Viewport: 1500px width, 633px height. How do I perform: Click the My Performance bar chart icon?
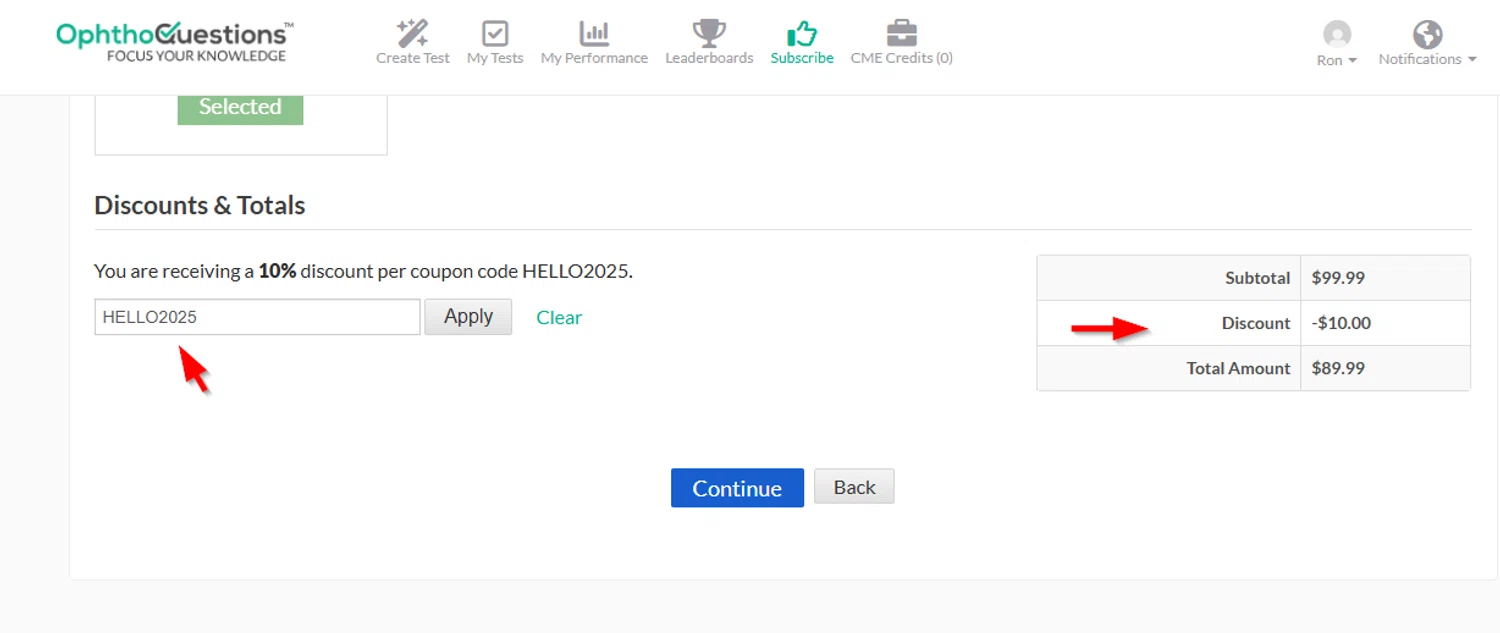(x=594, y=33)
